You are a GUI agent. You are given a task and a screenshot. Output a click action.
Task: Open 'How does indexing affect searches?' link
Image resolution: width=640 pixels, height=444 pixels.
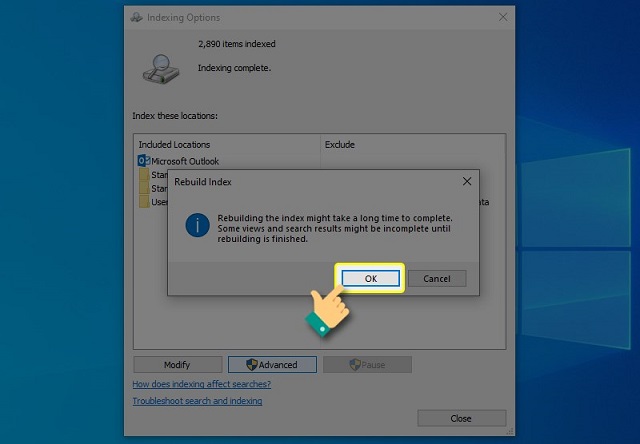(x=202, y=384)
